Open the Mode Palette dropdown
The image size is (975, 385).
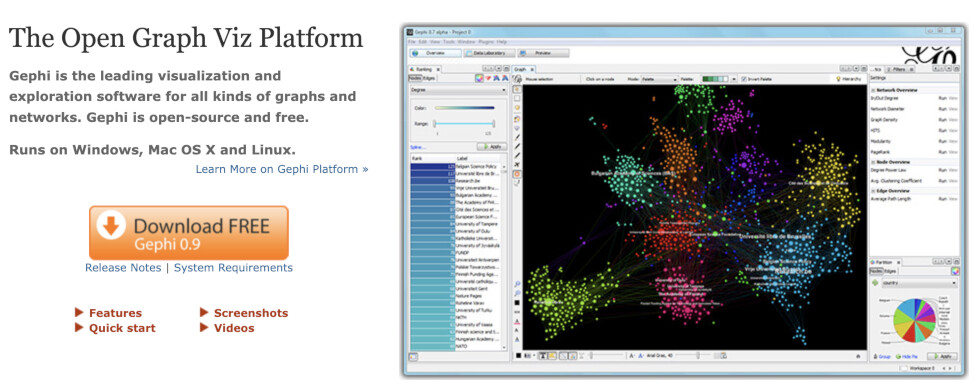point(659,79)
